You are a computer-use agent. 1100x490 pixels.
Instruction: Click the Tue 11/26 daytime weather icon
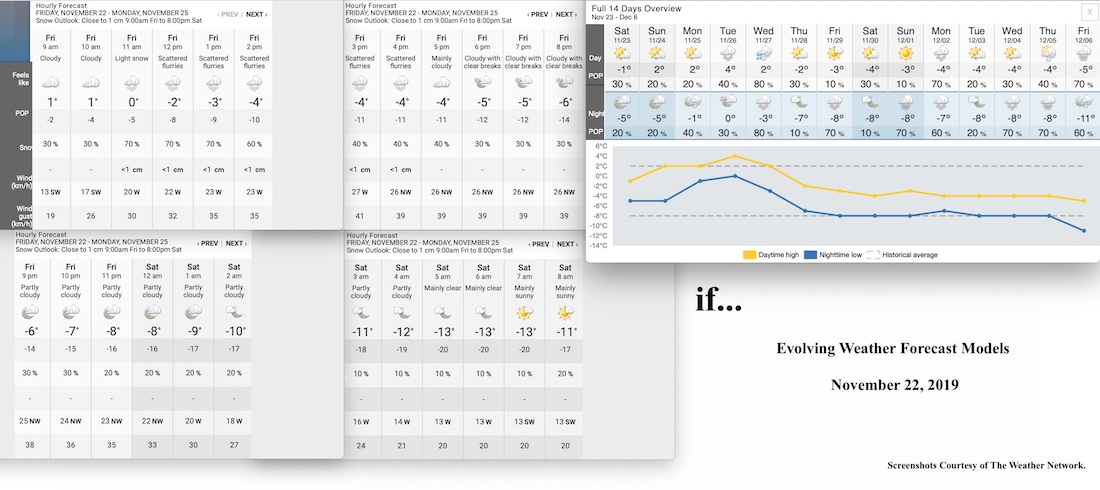[x=728, y=53]
